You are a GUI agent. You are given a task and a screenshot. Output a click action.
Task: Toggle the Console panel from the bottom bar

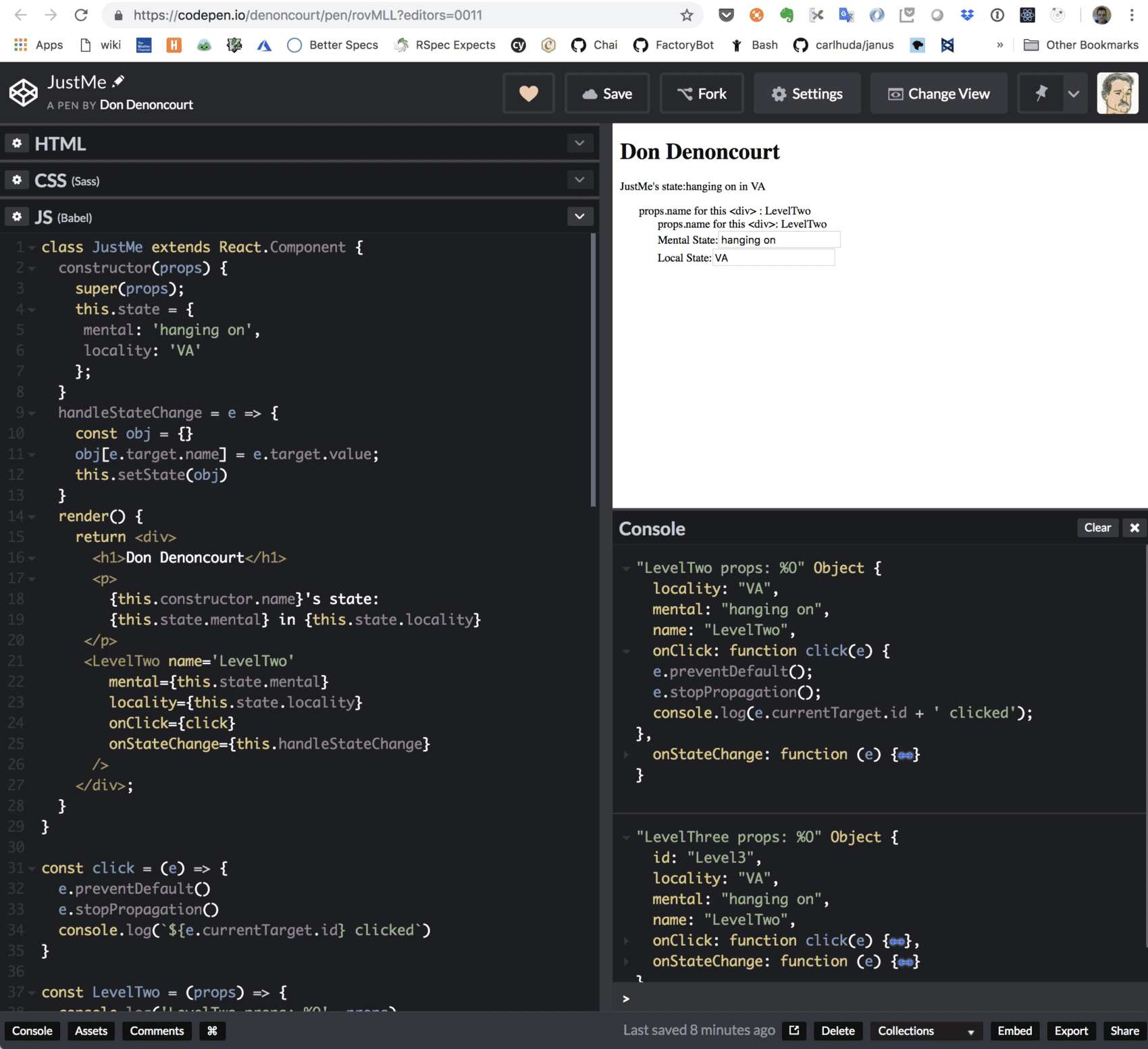coord(32,1031)
